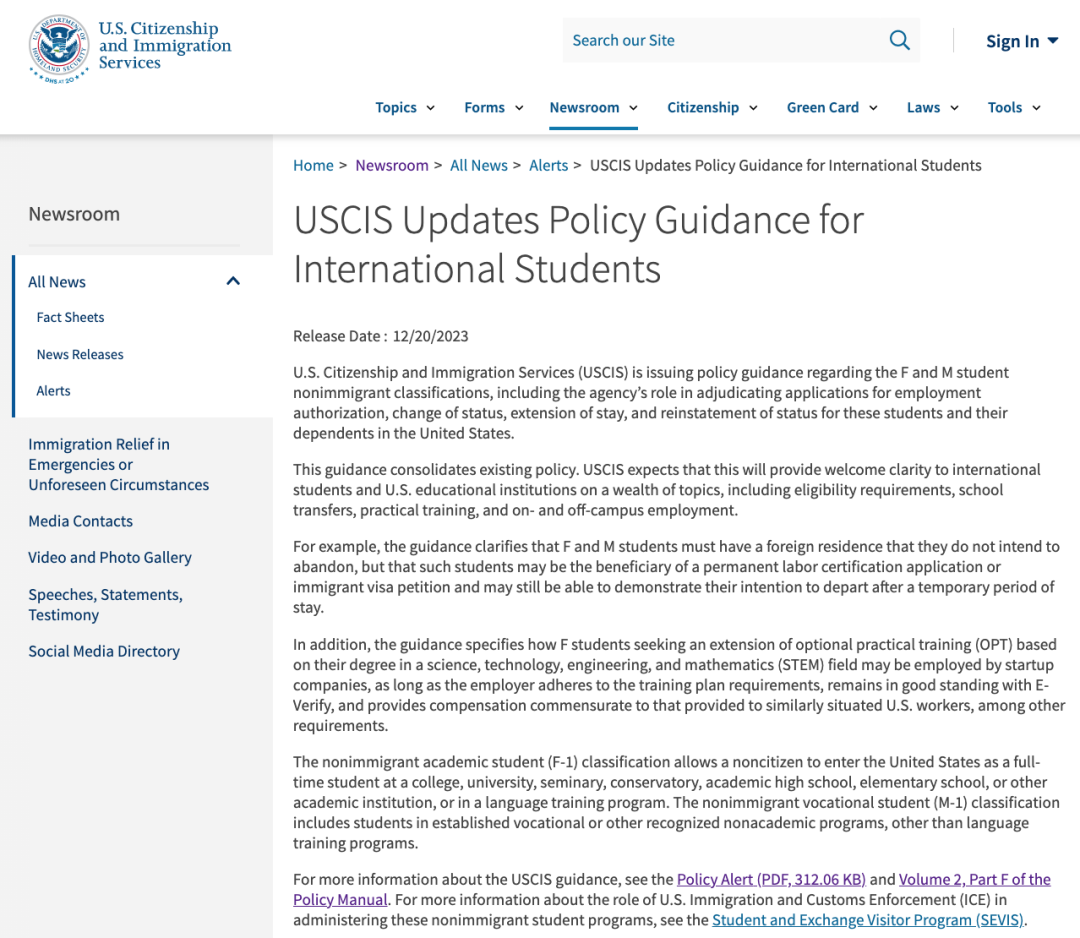Open Immigration Relief in Emergencies link
Image resolution: width=1080 pixels, height=938 pixels.
pos(118,464)
